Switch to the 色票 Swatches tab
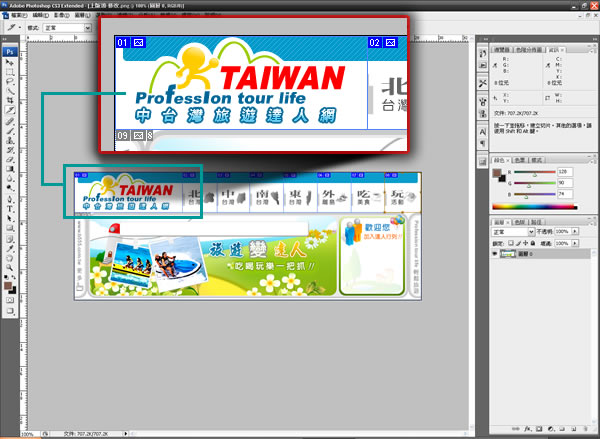 pos(520,160)
